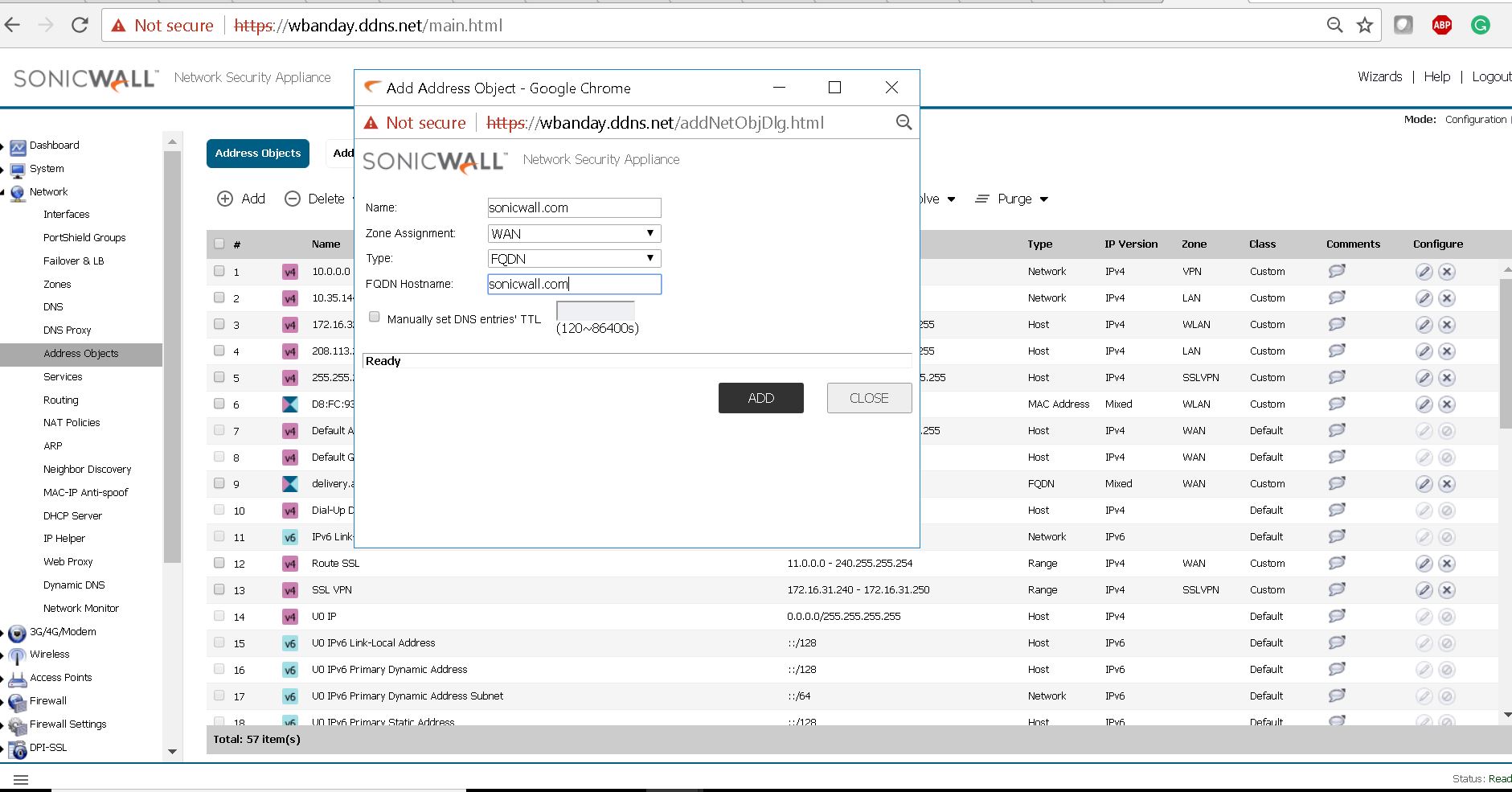Click edit pencil icon for row 1

(1424, 272)
